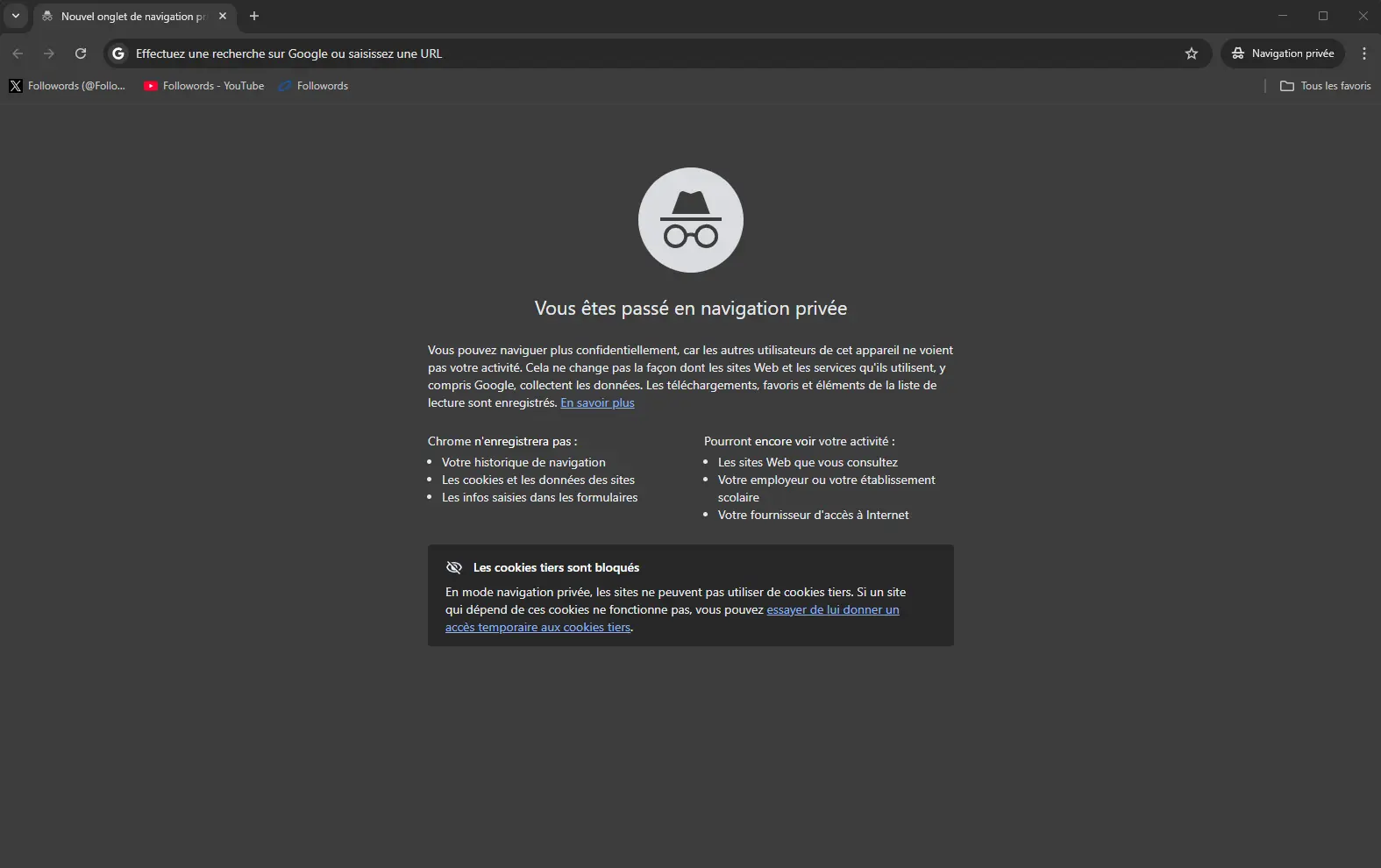The width and height of the screenshot is (1381, 868).
Task: Select the Nouvel onglet de navigation privée tab
Action: click(134, 17)
